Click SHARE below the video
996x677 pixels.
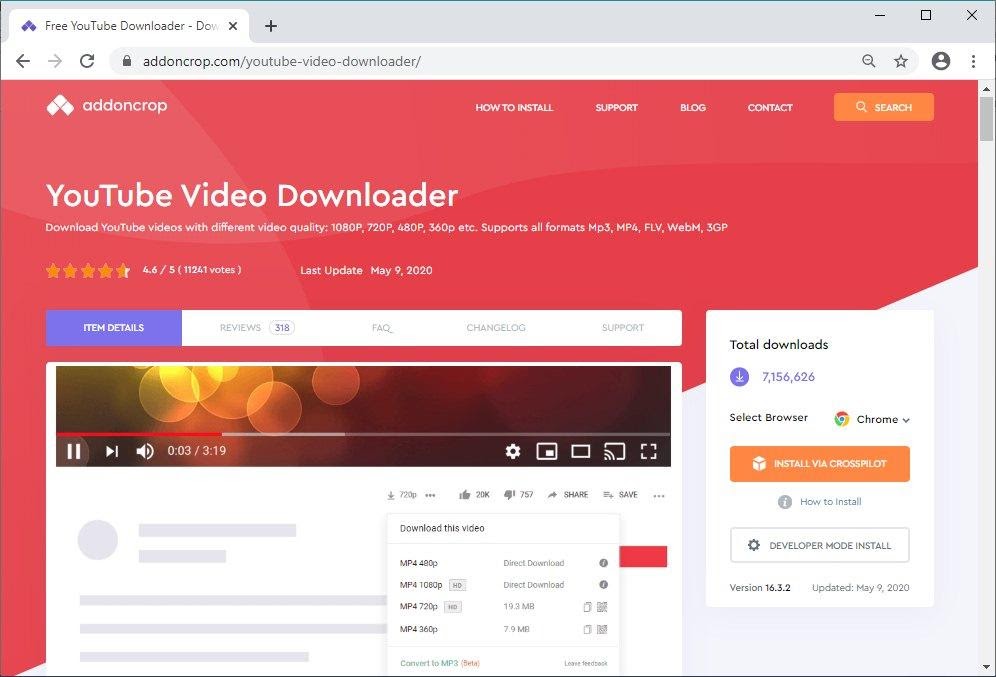568,495
